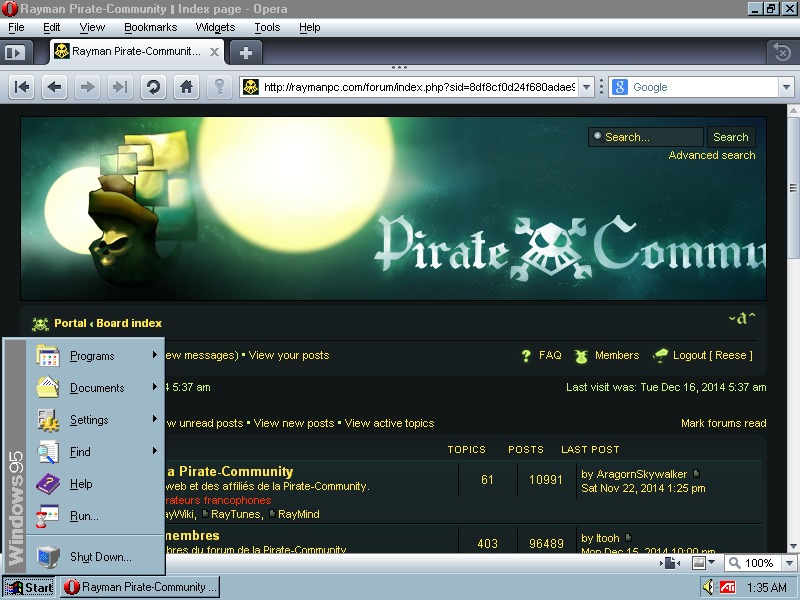Viewport: 800px width, 600px height.
Task: Open the Widgets menu
Action: pyautogui.click(x=215, y=27)
